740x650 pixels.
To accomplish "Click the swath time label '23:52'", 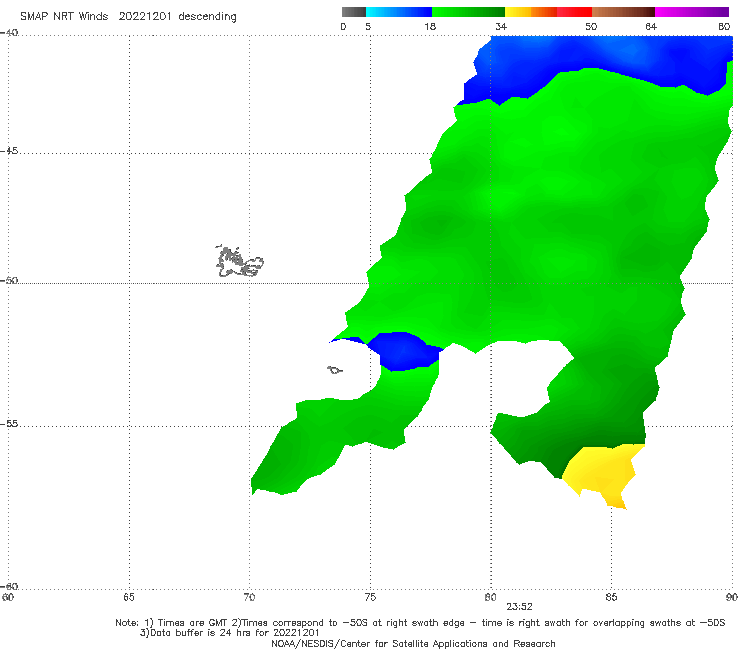I will [x=519, y=607].
